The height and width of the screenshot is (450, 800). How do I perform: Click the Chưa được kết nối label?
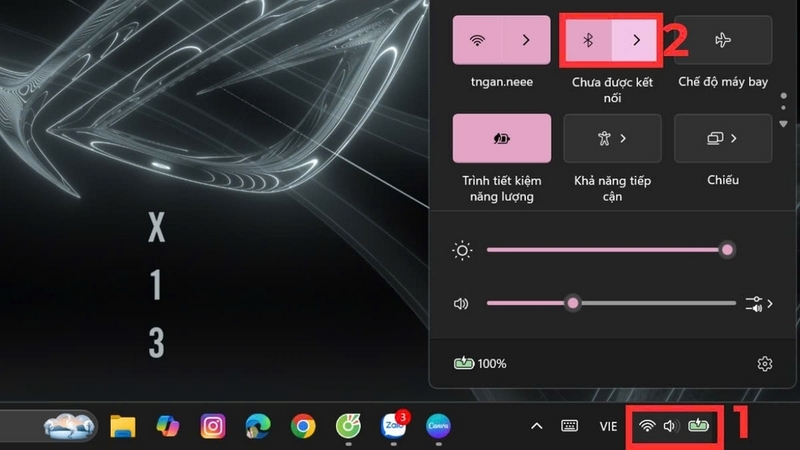[612, 90]
